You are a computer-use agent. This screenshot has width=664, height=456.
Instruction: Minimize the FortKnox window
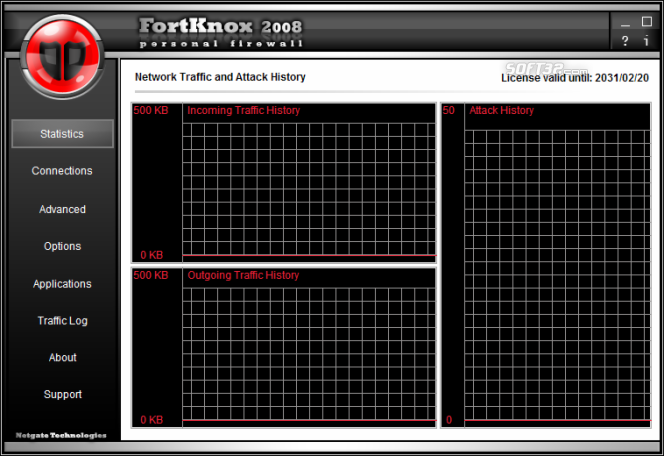625,23
